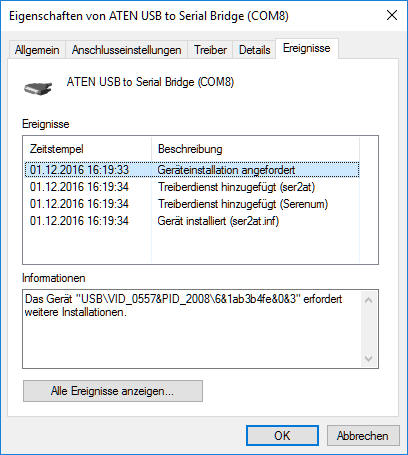Screen dimensions: 408x455
Task: Switch to the Treiber tab
Action: pos(210,50)
